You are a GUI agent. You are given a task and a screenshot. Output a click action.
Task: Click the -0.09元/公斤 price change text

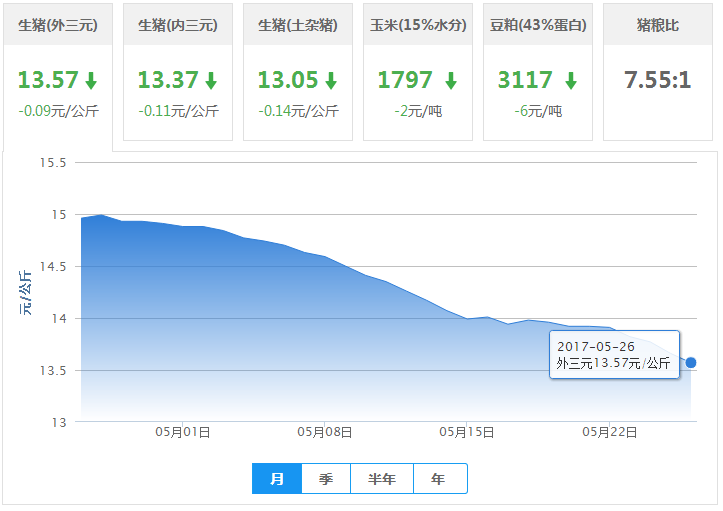(58, 110)
